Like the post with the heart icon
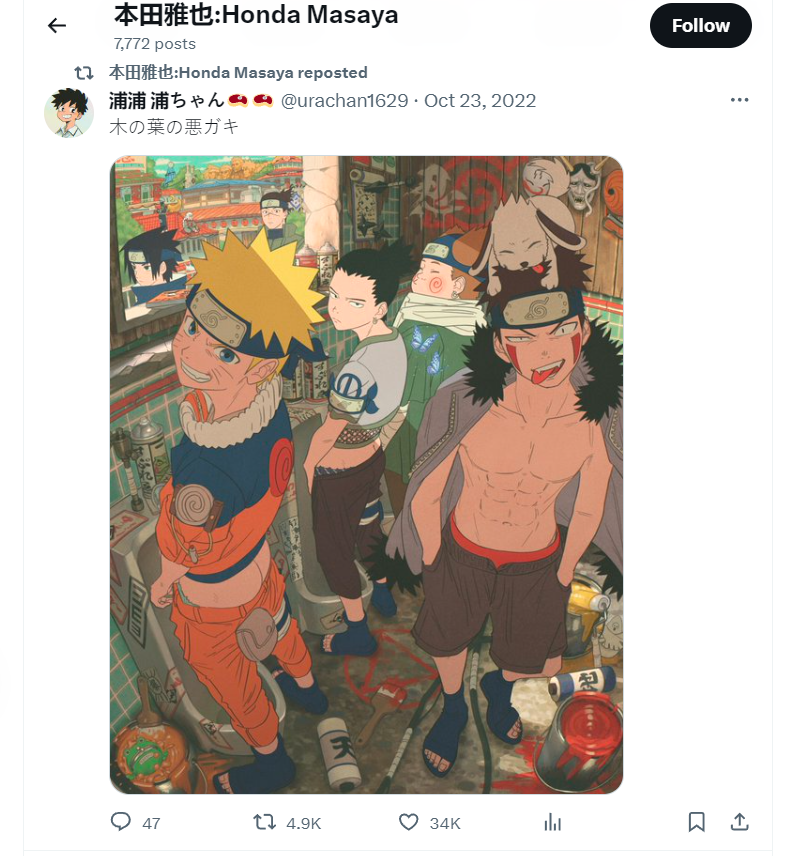The height and width of the screenshot is (856, 800). click(x=408, y=822)
